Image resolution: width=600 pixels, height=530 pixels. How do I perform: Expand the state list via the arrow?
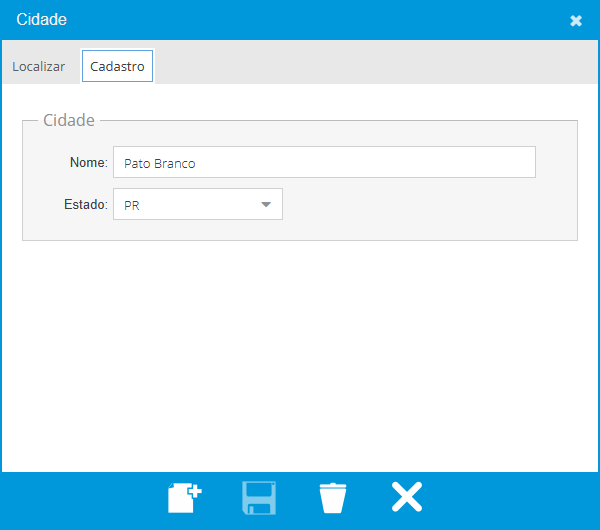[266, 205]
